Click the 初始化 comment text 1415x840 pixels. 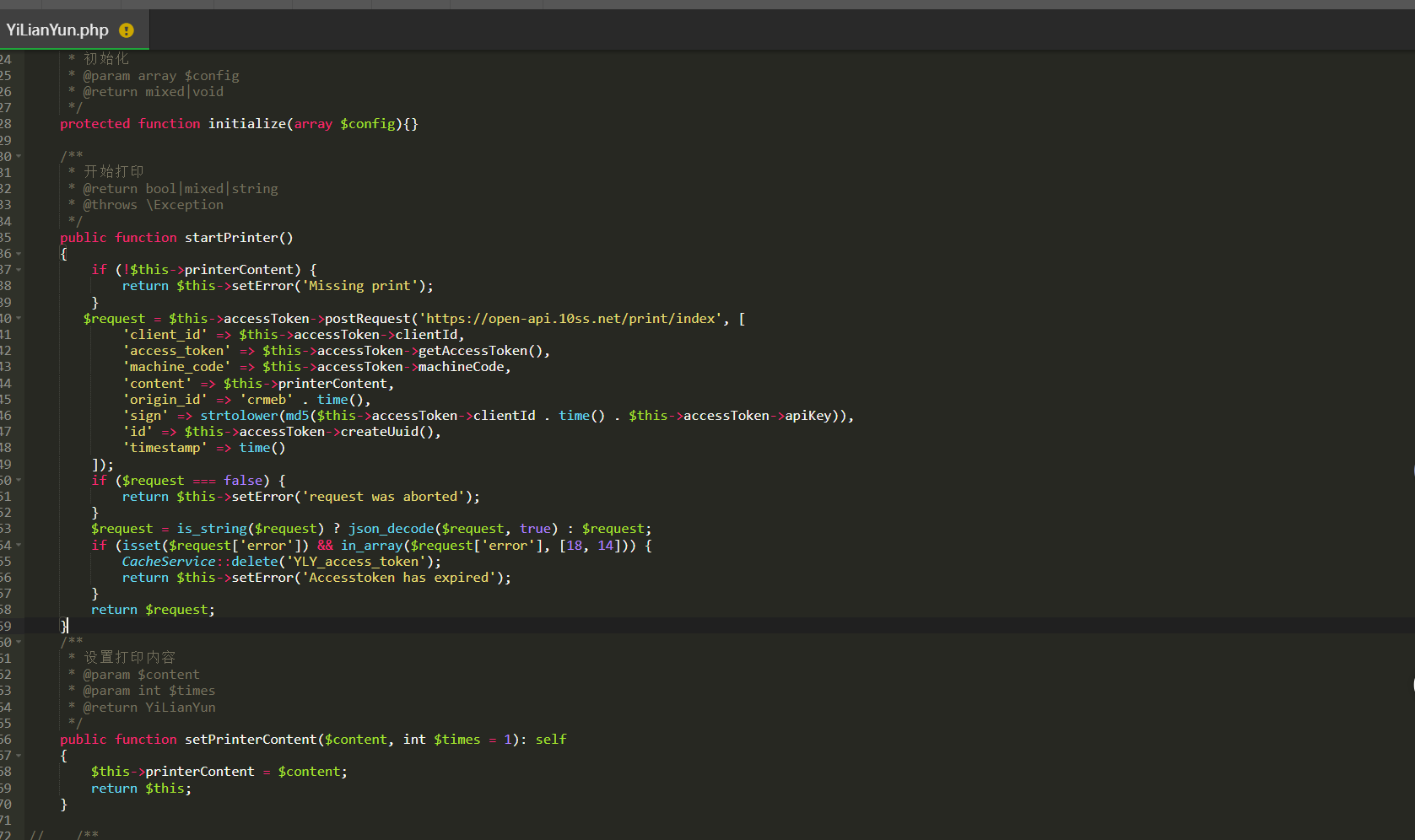[106, 59]
